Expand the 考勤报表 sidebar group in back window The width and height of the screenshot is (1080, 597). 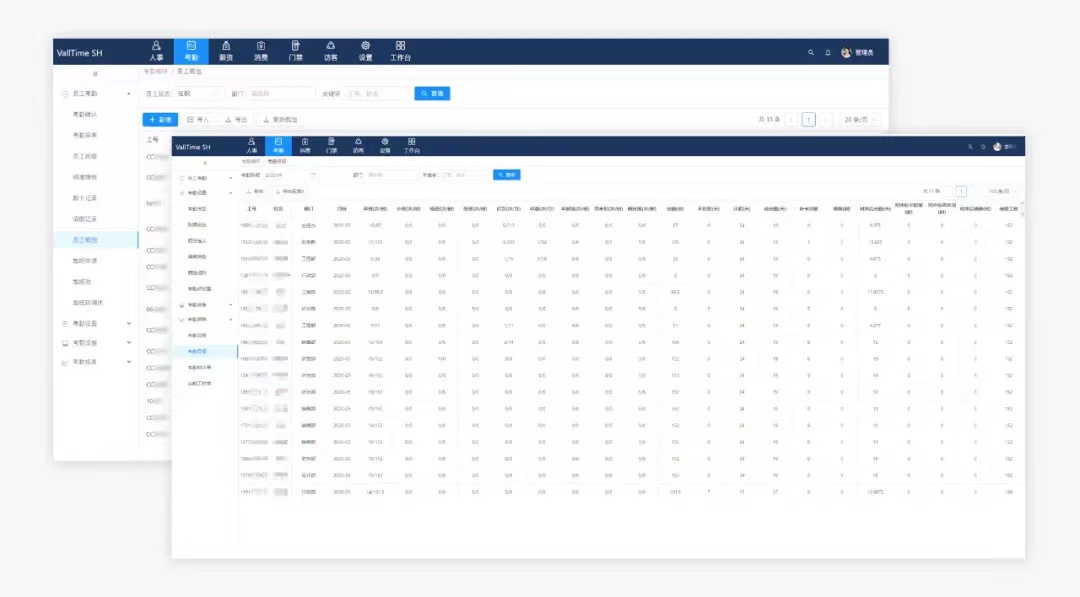[96, 361]
